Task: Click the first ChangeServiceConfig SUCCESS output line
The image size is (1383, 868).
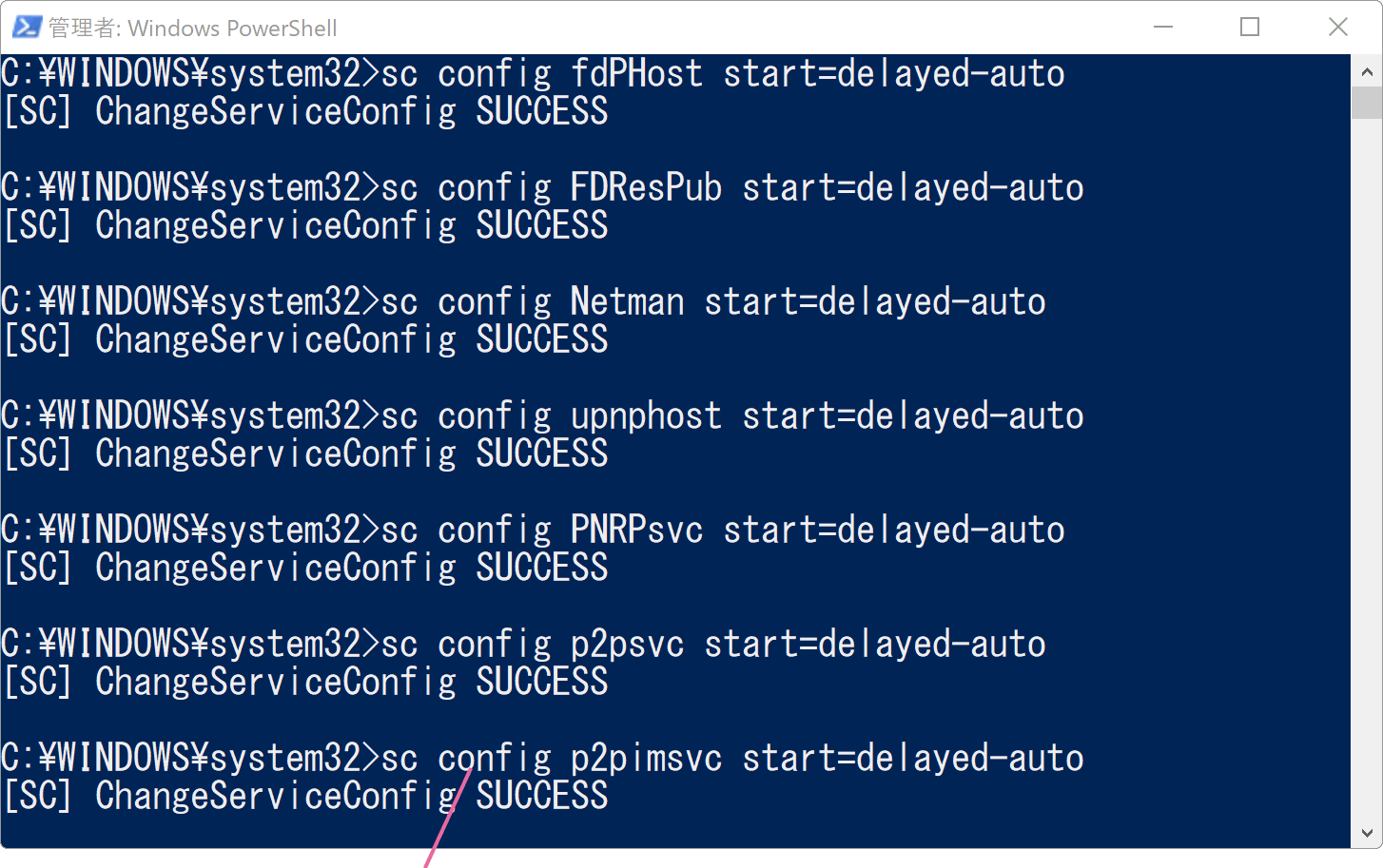Action: click(305, 112)
